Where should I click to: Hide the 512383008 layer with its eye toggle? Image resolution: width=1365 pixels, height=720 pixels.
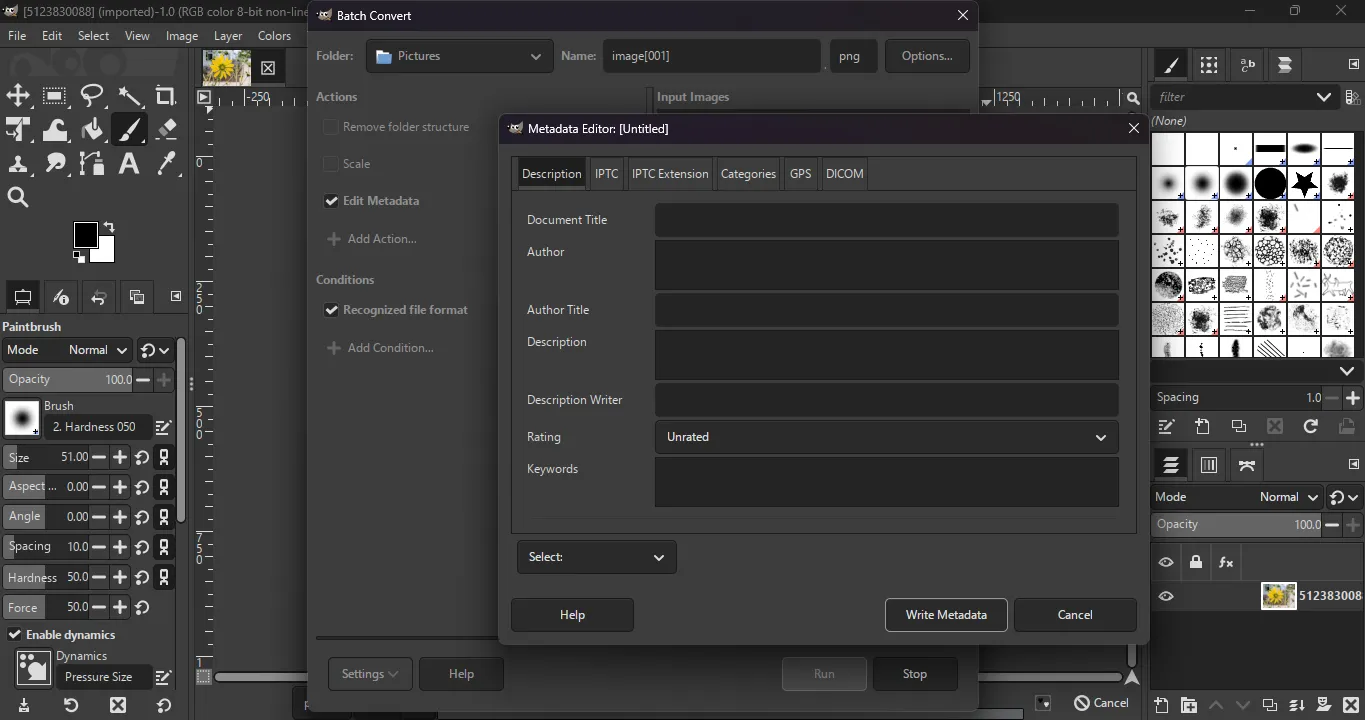[x=1165, y=596]
